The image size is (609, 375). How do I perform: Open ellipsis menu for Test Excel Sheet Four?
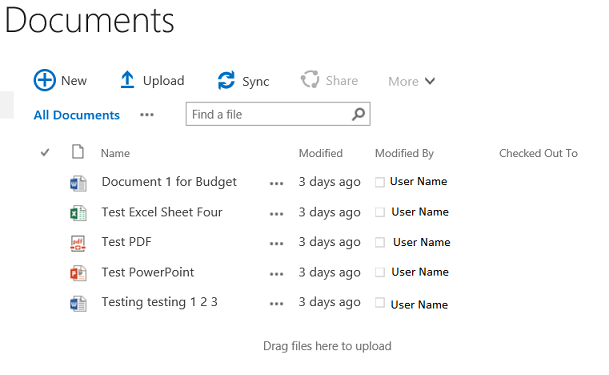click(x=277, y=214)
